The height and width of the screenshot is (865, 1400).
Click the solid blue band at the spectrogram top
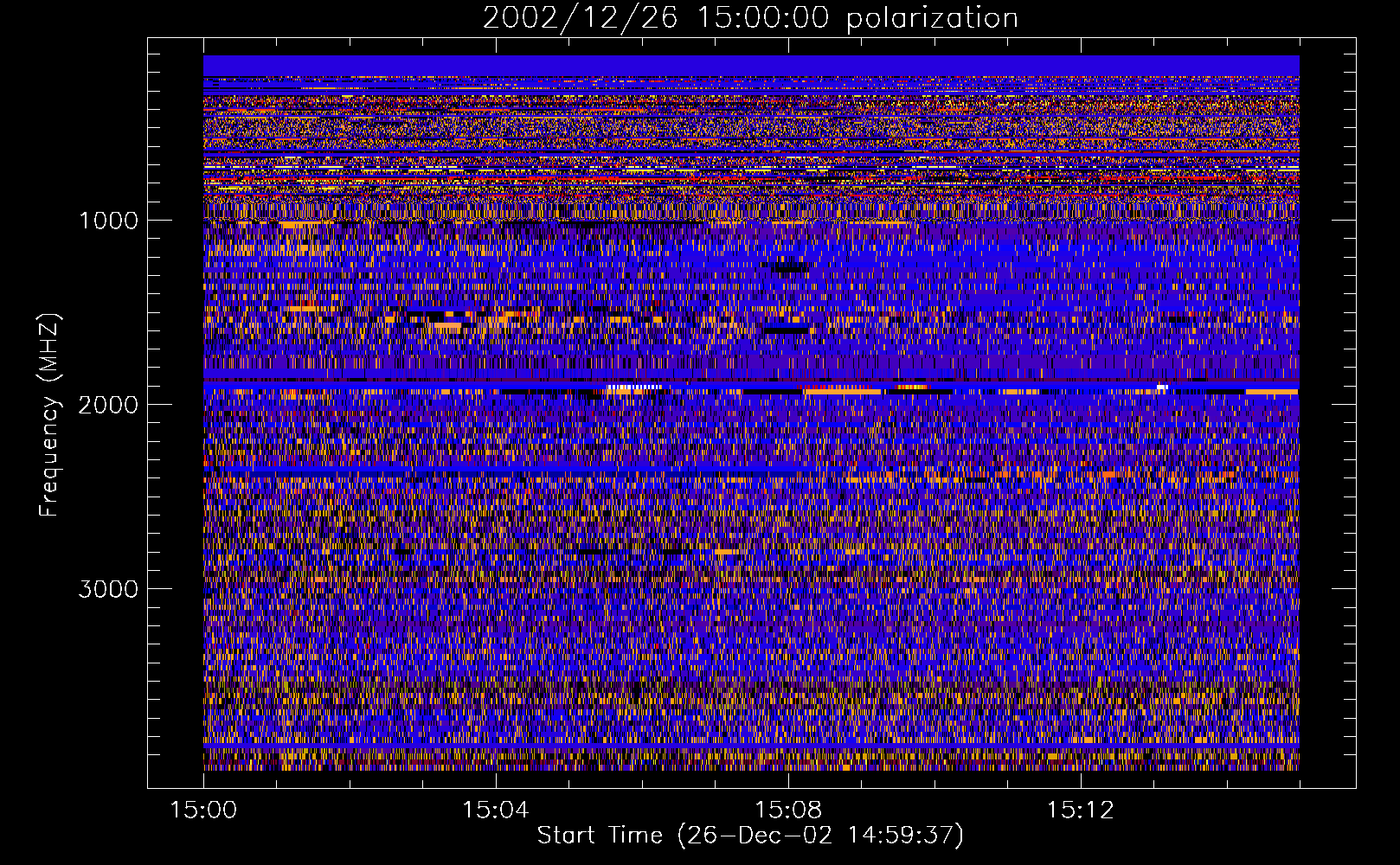point(751,66)
